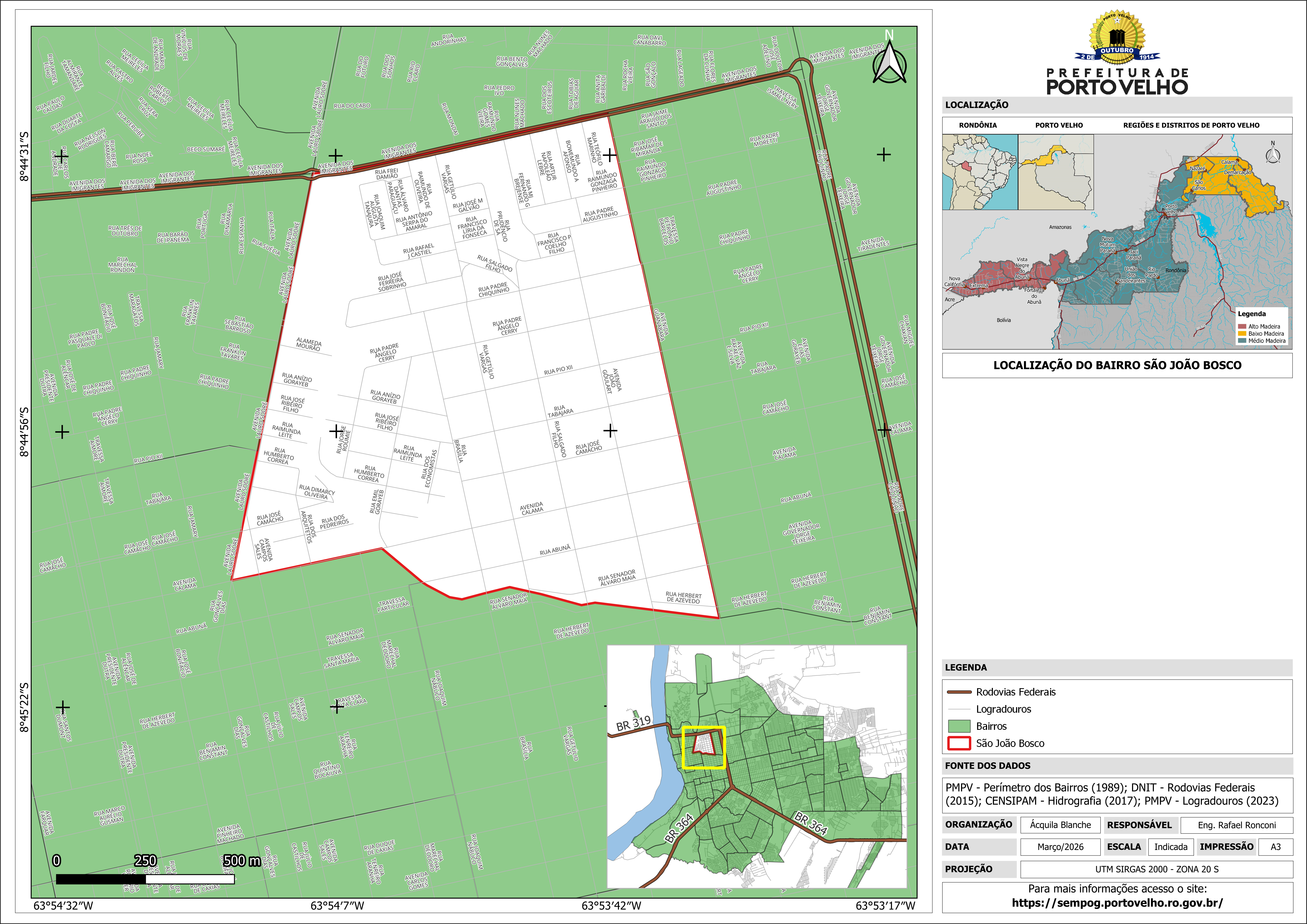This screenshot has height=924, width=1307.
Task: Click the scale bar at 250 mark
Action: (x=146, y=878)
